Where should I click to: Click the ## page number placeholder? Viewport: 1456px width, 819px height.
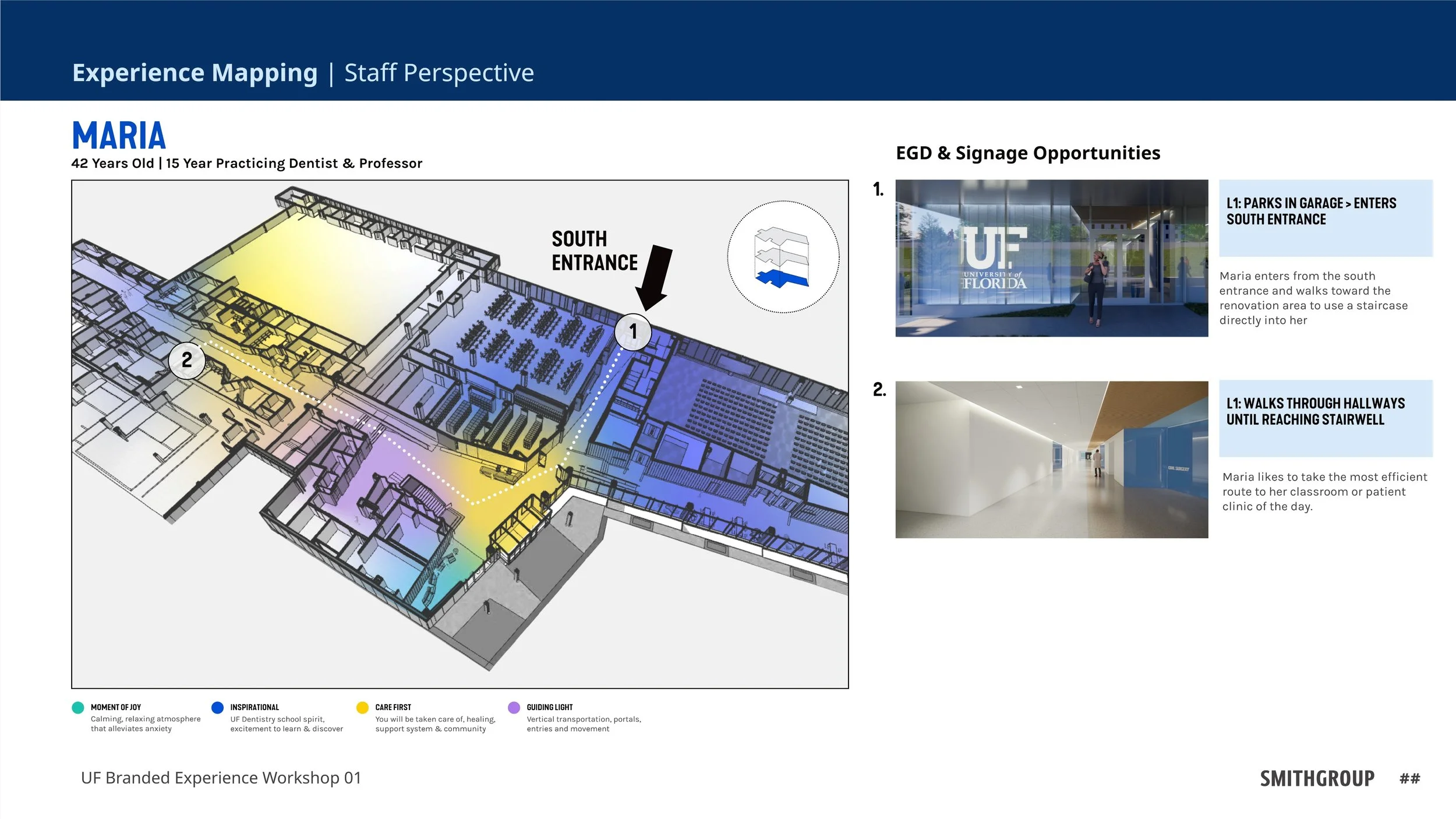[1409, 778]
